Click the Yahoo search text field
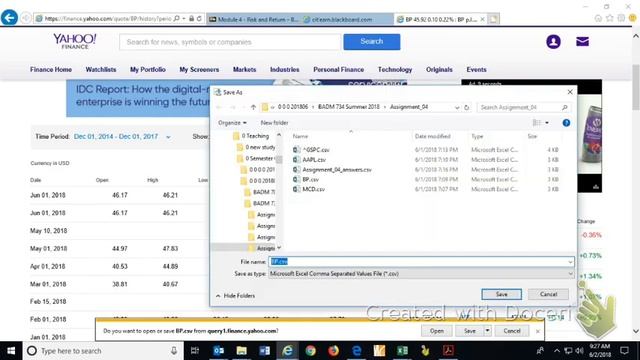The image size is (640, 360). tap(230, 42)
